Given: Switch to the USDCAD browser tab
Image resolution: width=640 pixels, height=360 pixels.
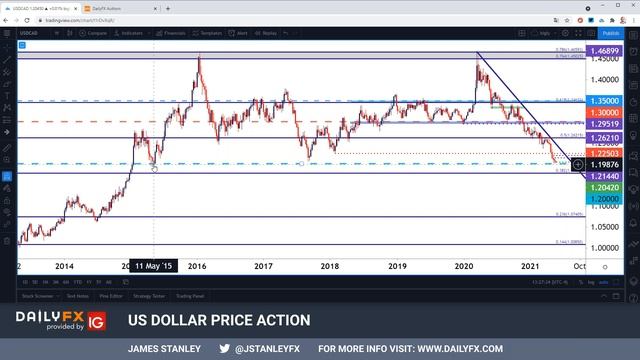Looking at the screenshot, I should click(x=40, y=8).
